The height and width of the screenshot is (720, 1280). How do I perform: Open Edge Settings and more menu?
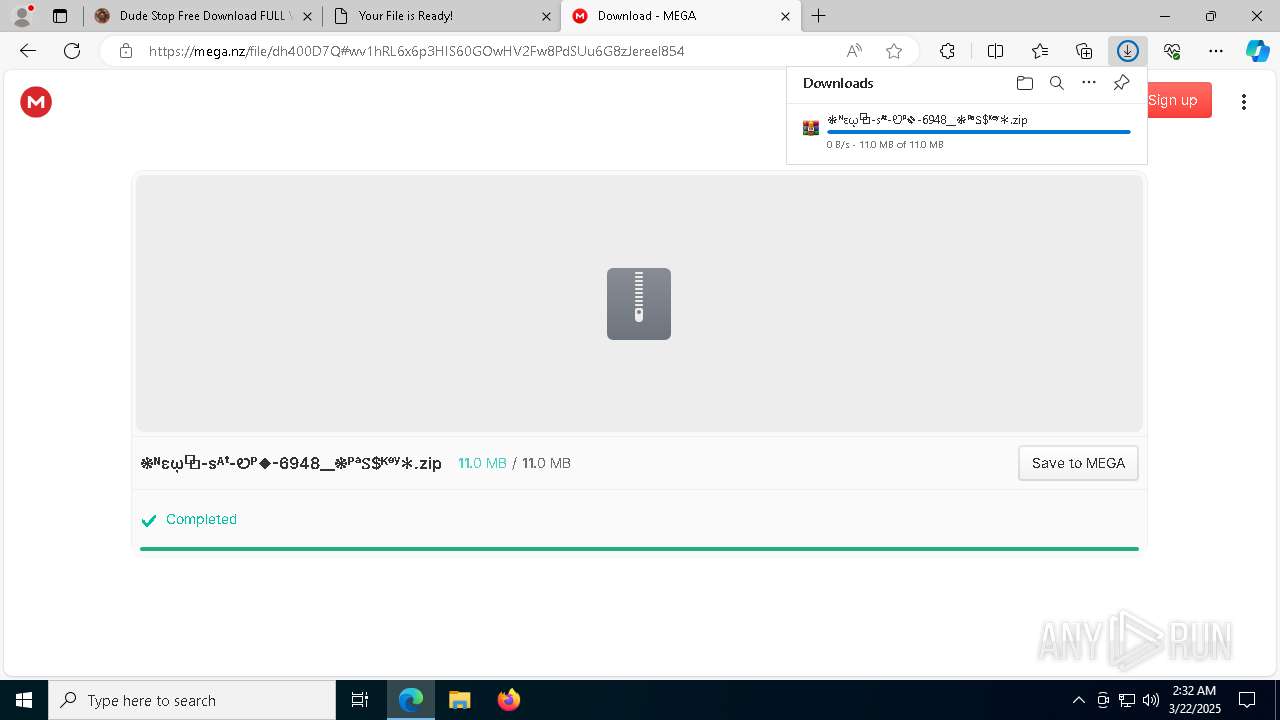click(x=1216, y=51)
